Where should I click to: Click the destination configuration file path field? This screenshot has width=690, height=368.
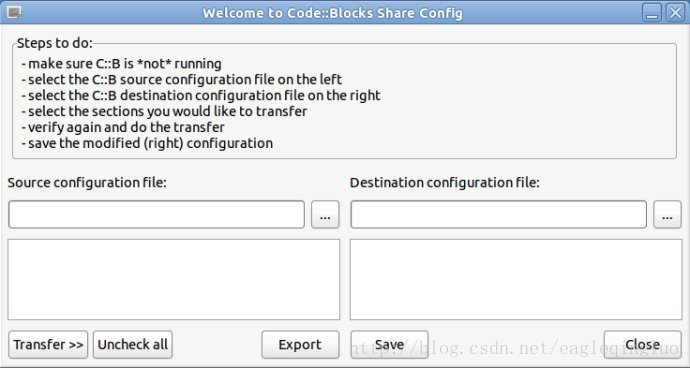coord(499,215)
